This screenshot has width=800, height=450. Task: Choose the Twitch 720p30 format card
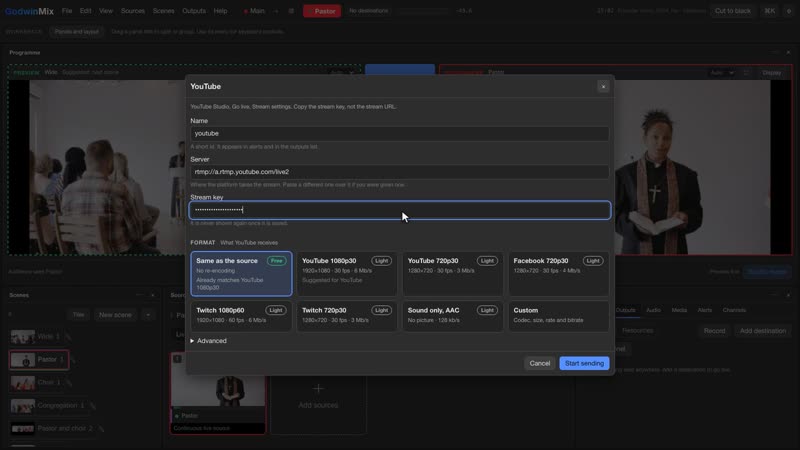point(347,316)
